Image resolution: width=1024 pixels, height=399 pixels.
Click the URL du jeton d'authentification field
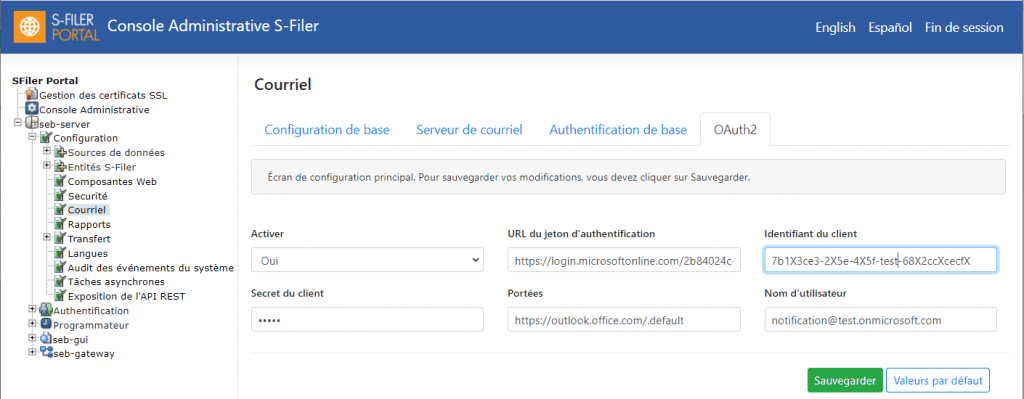[624, 260]
